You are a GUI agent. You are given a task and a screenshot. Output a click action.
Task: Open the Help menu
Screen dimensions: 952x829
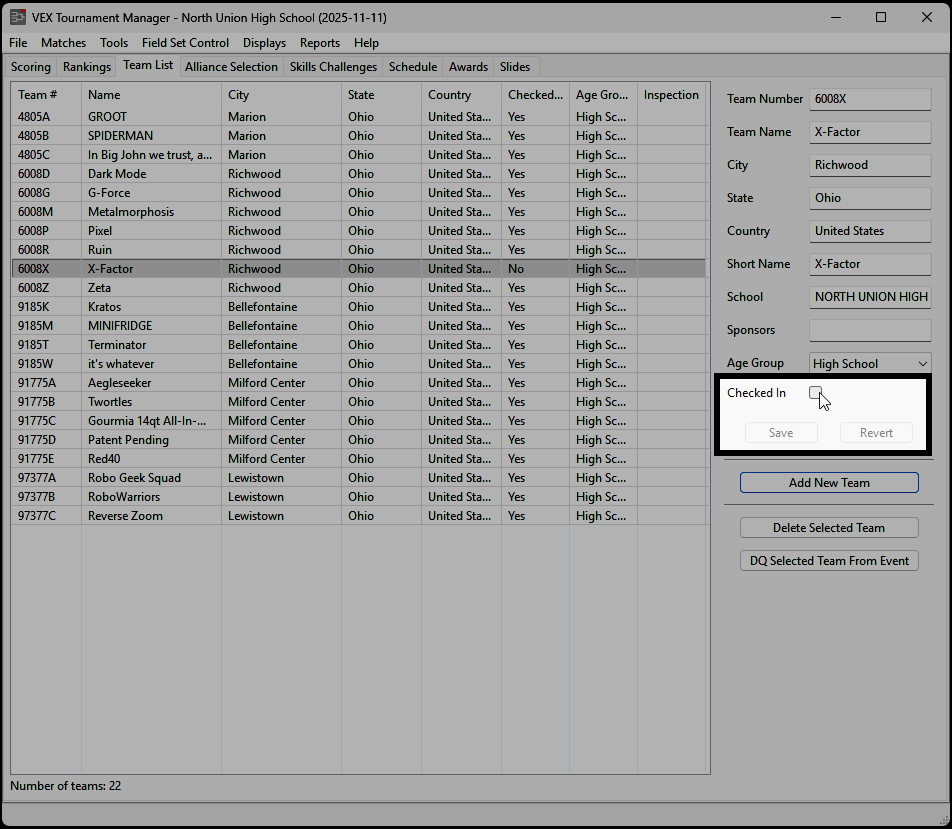click(x=366, y=43)
